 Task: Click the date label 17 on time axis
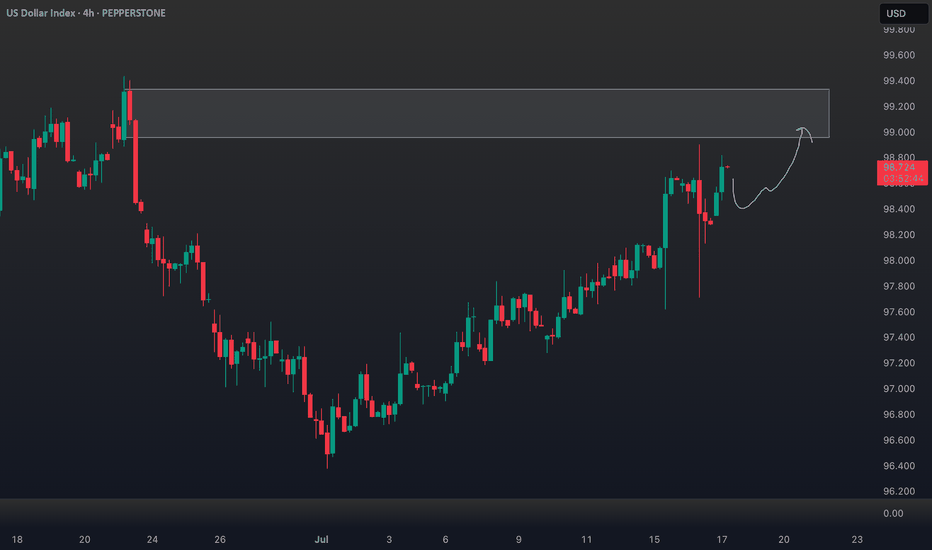pyautogui.click(x=722, y=539)
